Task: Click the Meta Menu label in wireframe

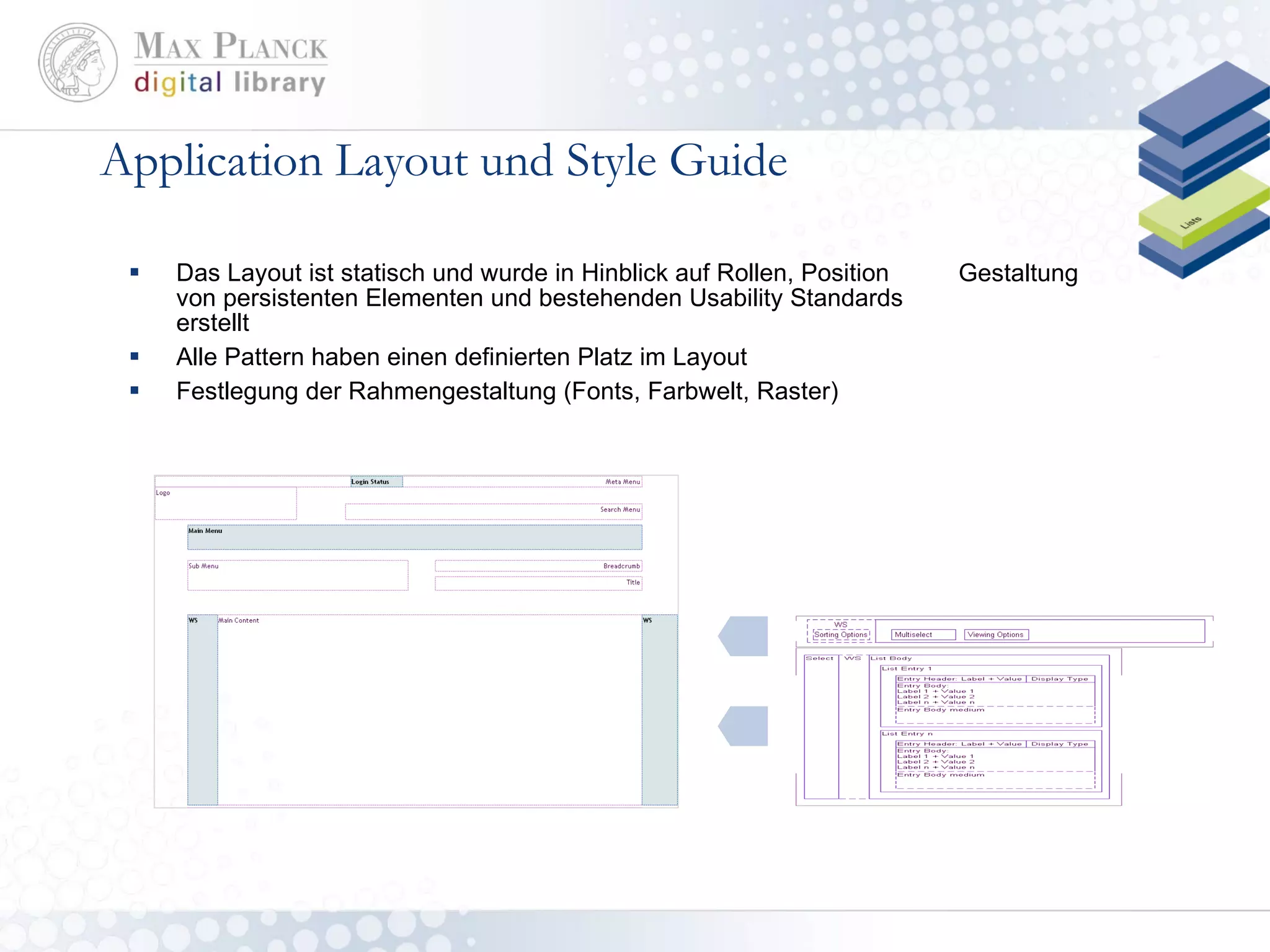Action: click(623, 482)
